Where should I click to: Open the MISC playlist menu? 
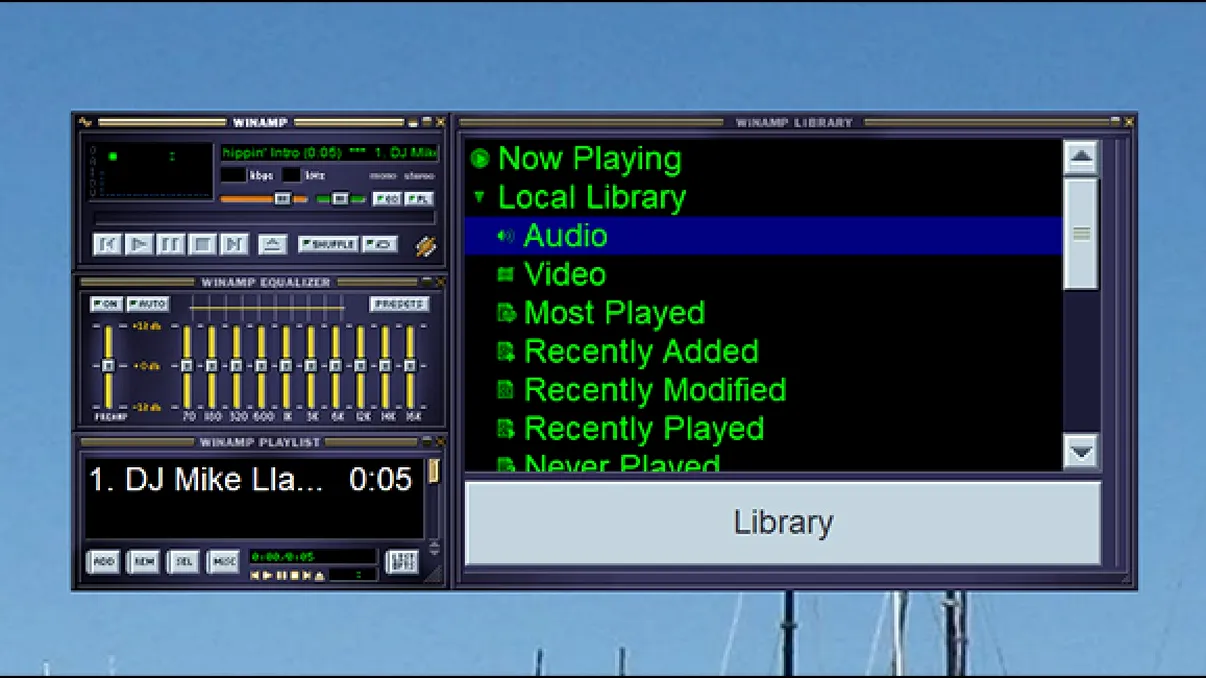(224, 562)
